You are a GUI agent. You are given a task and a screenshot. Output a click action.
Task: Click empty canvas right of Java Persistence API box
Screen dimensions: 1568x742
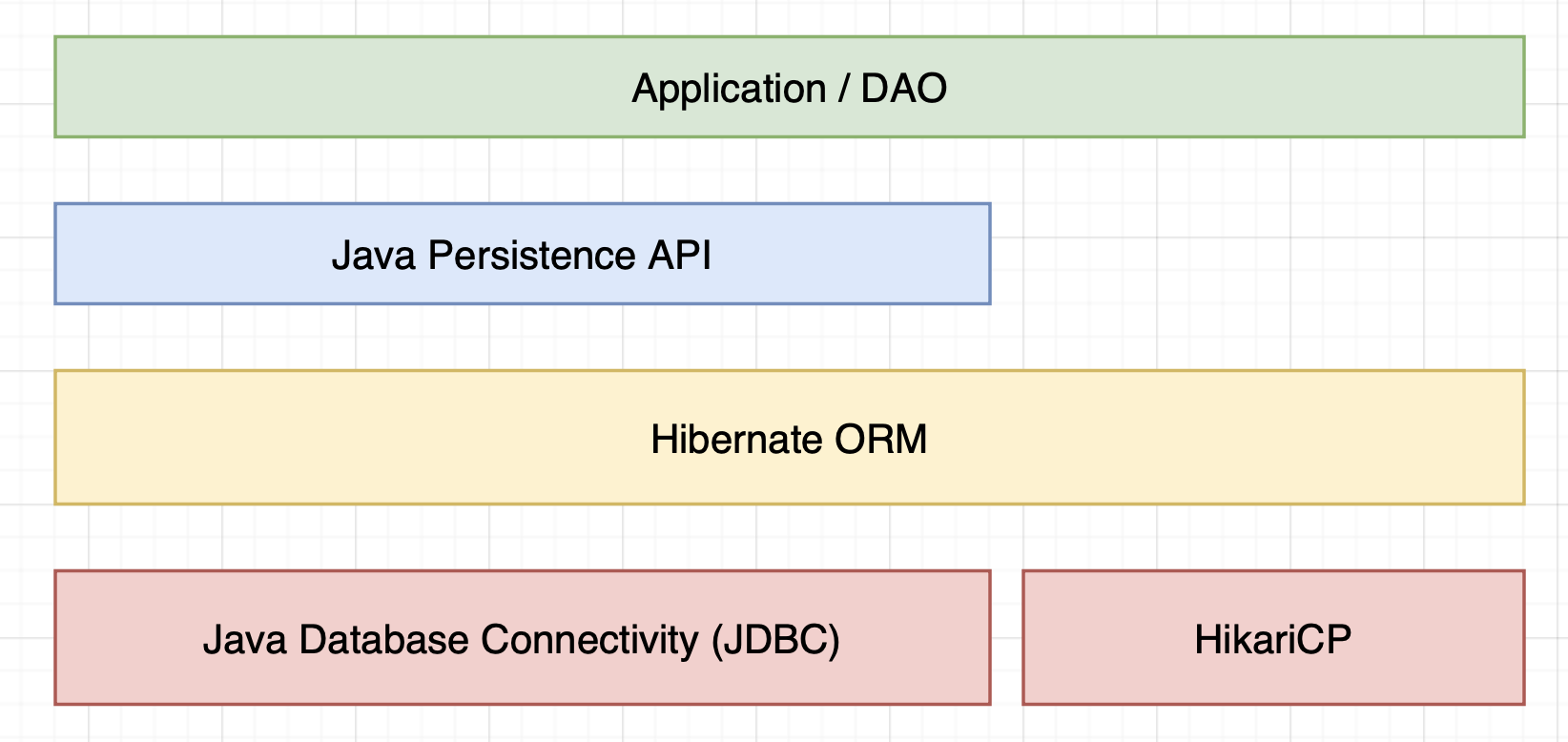click(1240, 254)
